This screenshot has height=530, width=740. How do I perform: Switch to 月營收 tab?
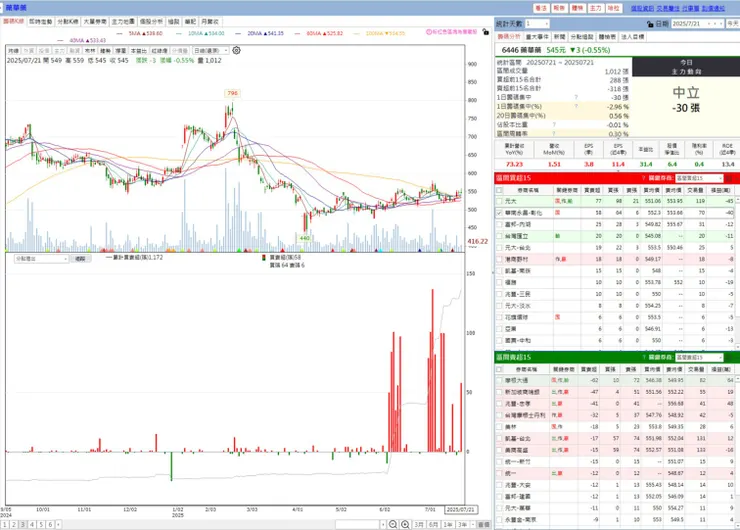210,22
